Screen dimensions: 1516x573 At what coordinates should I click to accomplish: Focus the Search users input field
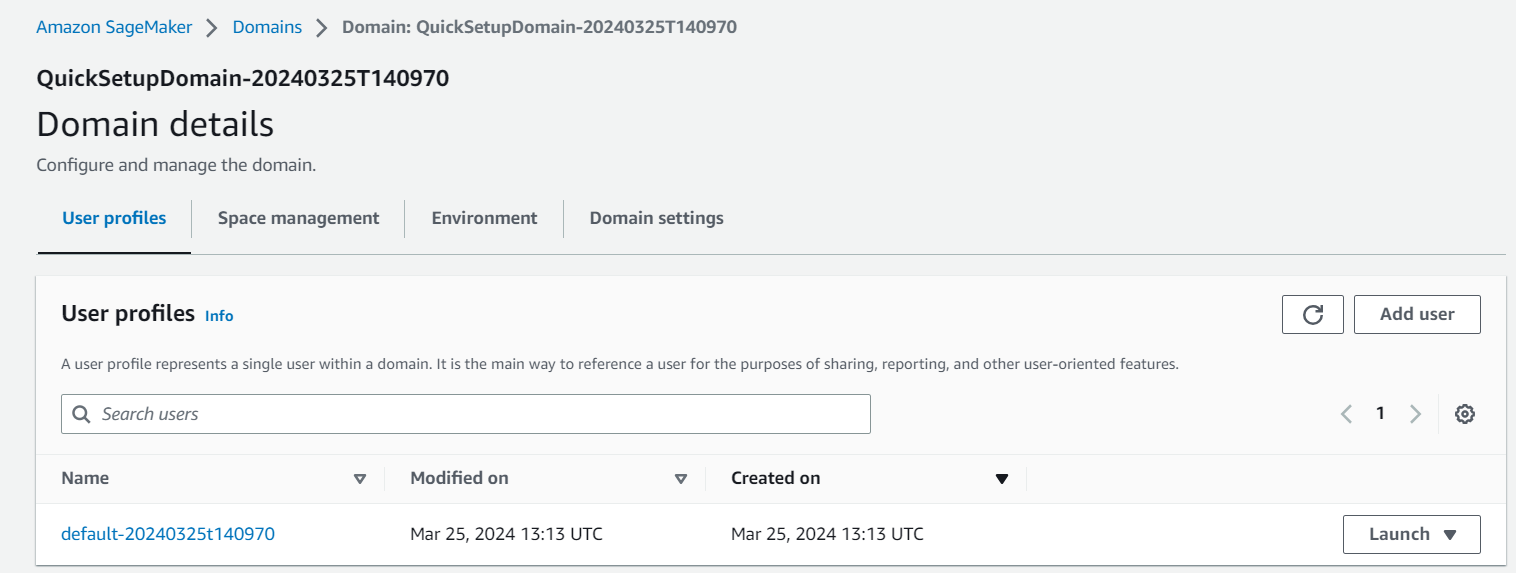(466, 414)
